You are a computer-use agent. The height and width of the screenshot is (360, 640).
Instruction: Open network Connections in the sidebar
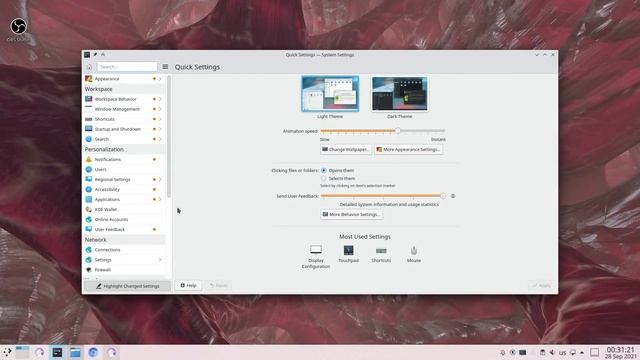click(x=124, y=249)
